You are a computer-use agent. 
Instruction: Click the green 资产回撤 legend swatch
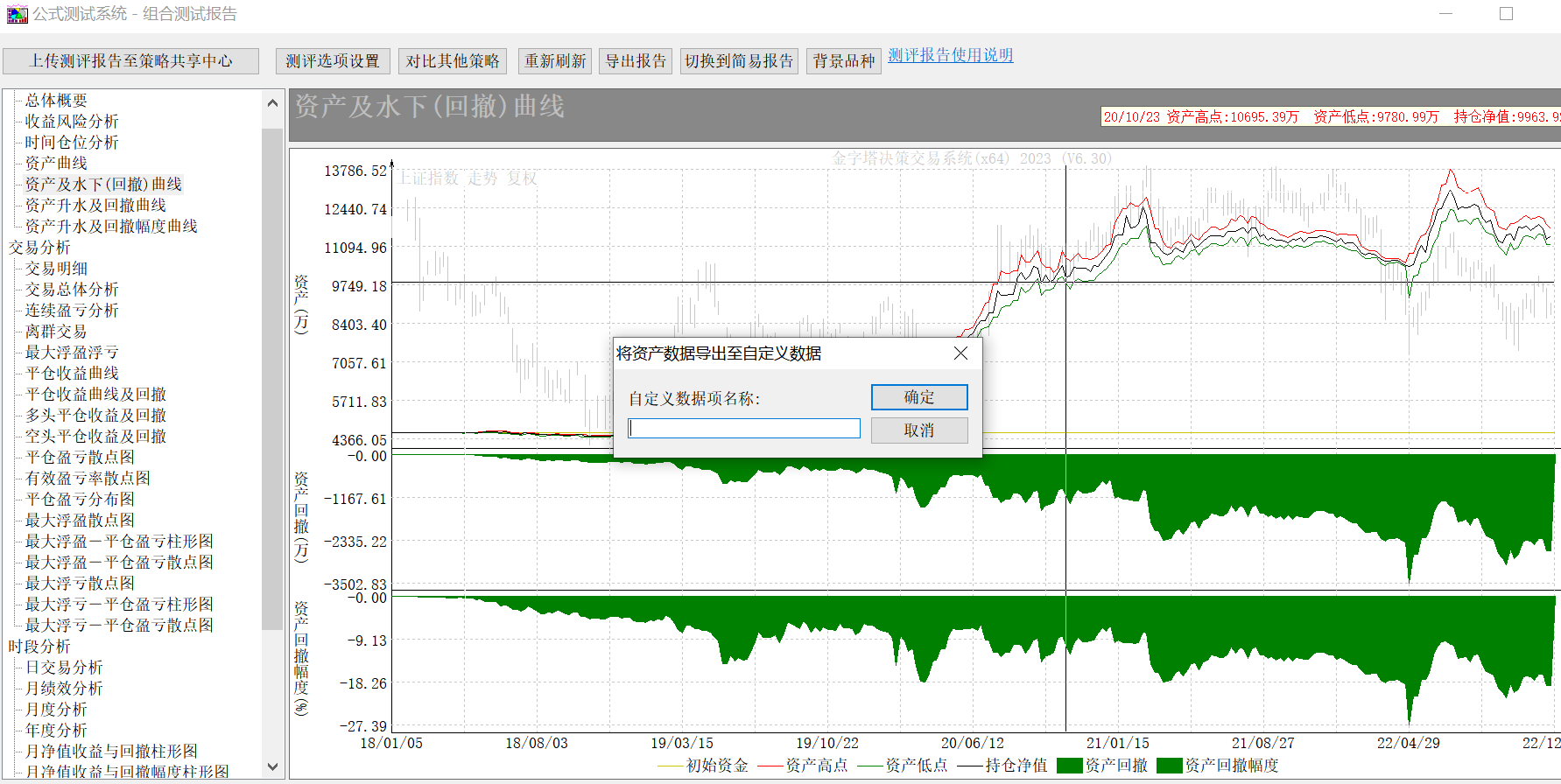coord(1069,766)
